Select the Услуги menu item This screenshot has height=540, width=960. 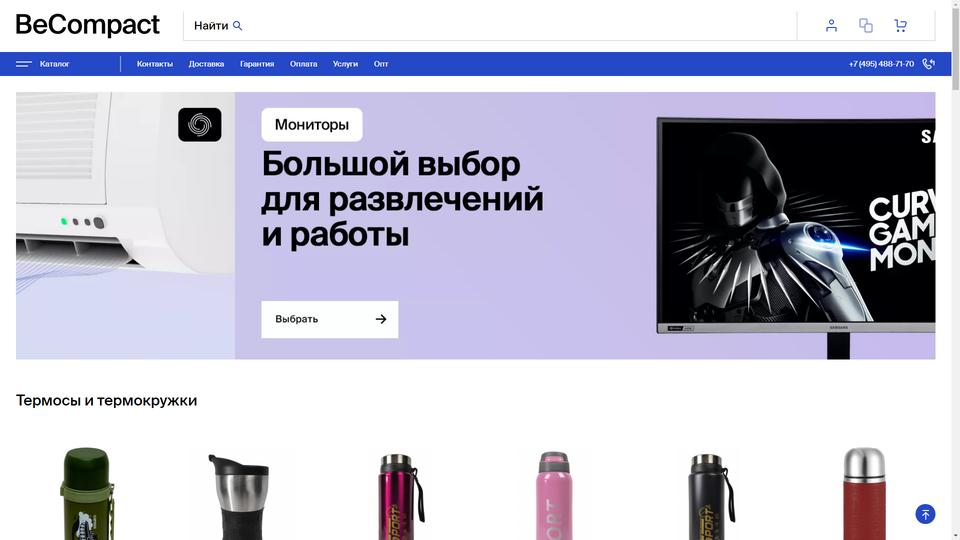coord(345,64)
